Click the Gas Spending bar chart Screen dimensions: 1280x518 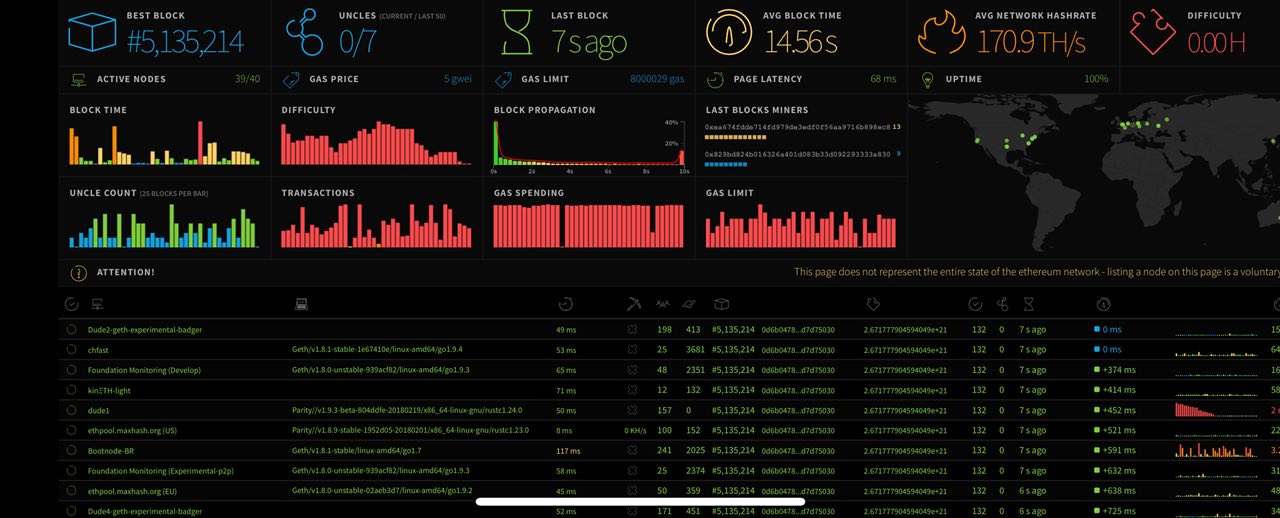(589, 226)
